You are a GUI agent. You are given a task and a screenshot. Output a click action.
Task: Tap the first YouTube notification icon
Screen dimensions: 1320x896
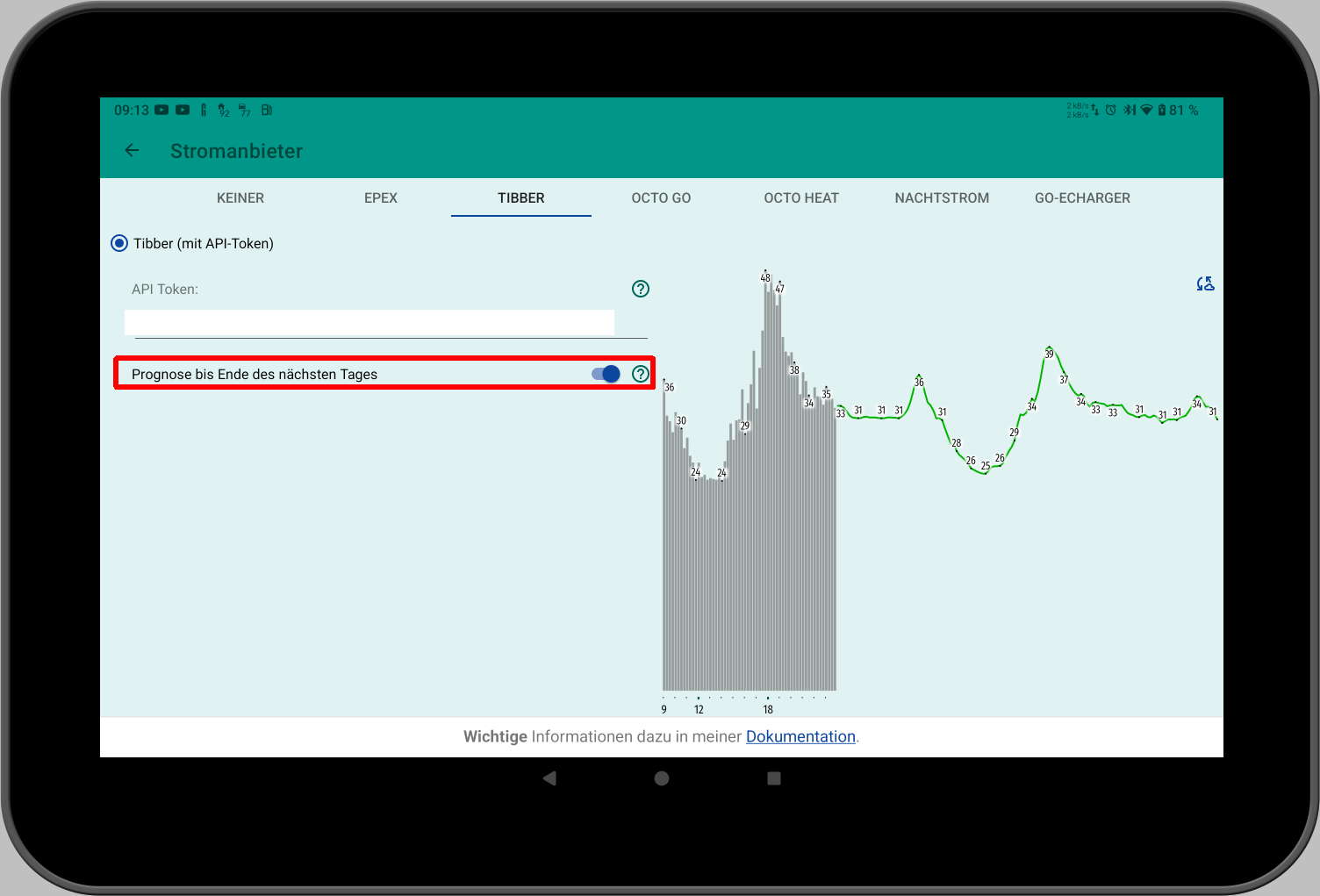[x=161, y=110]
